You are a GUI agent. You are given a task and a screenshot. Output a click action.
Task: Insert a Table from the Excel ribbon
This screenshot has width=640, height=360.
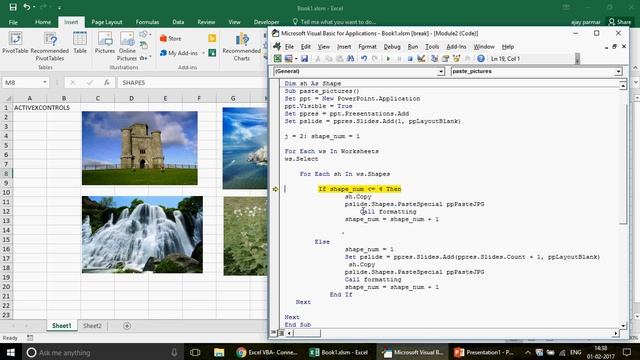[80, 43]
